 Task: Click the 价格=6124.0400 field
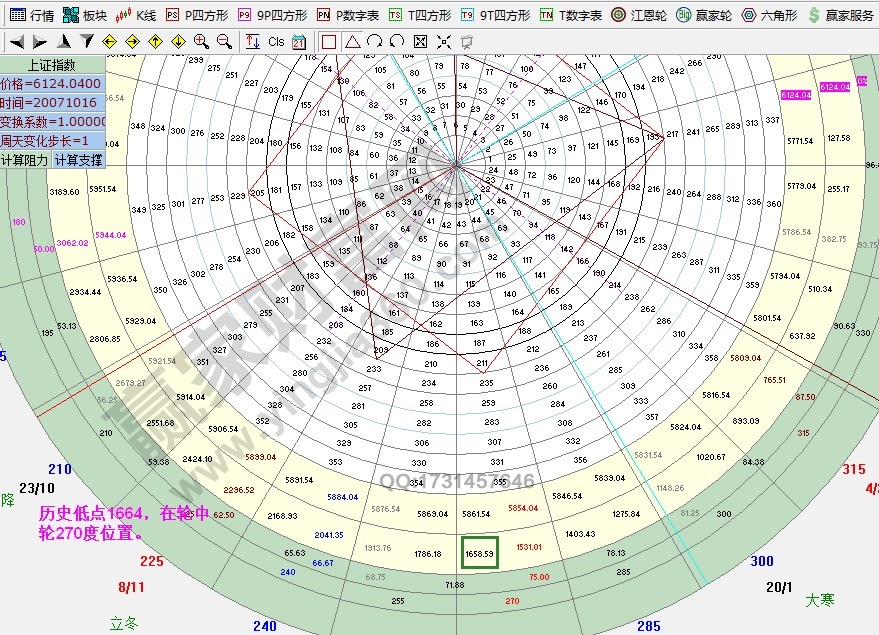click(x=51, y=84)
